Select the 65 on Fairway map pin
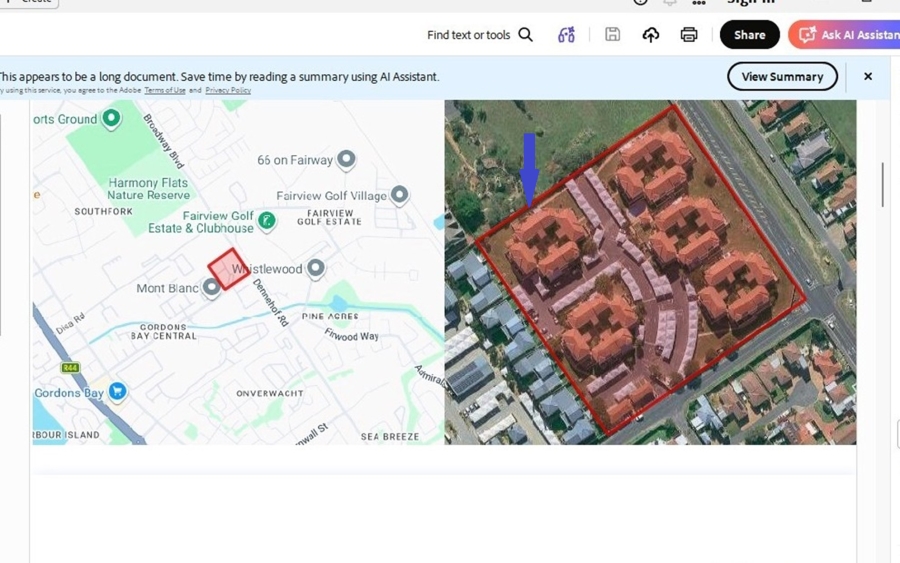Image resolution: width=900 pixels, height=563 pixels. pos(347,159)
